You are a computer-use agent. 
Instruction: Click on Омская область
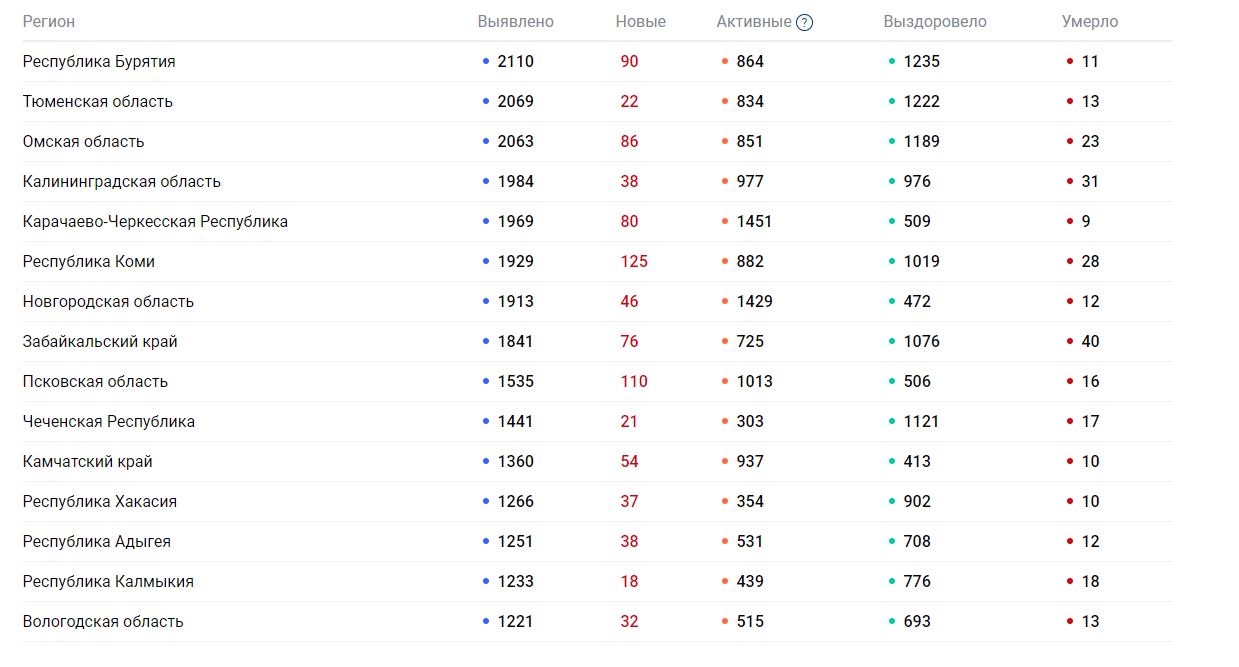click(84, 142)
